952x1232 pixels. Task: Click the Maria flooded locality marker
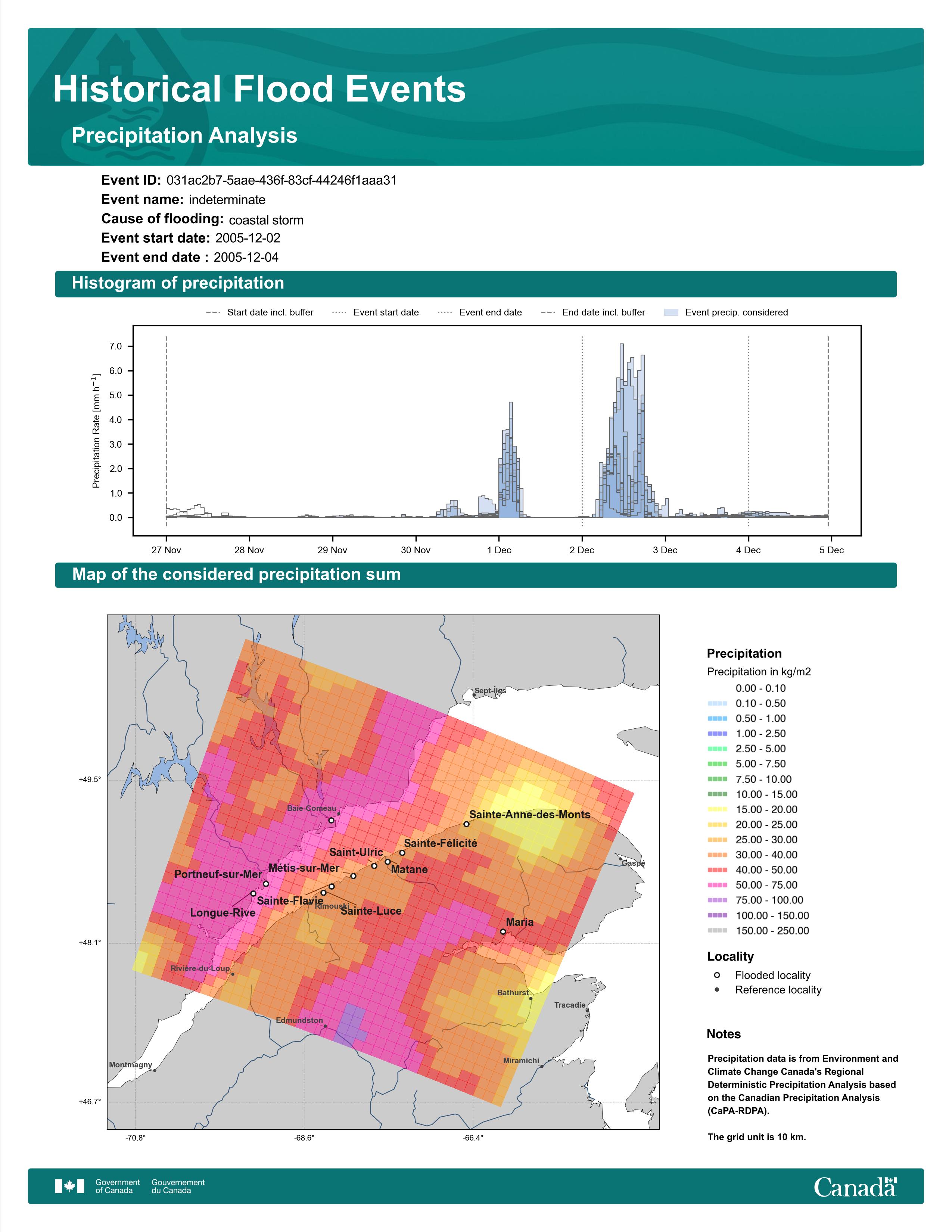[x=503, y=931]
